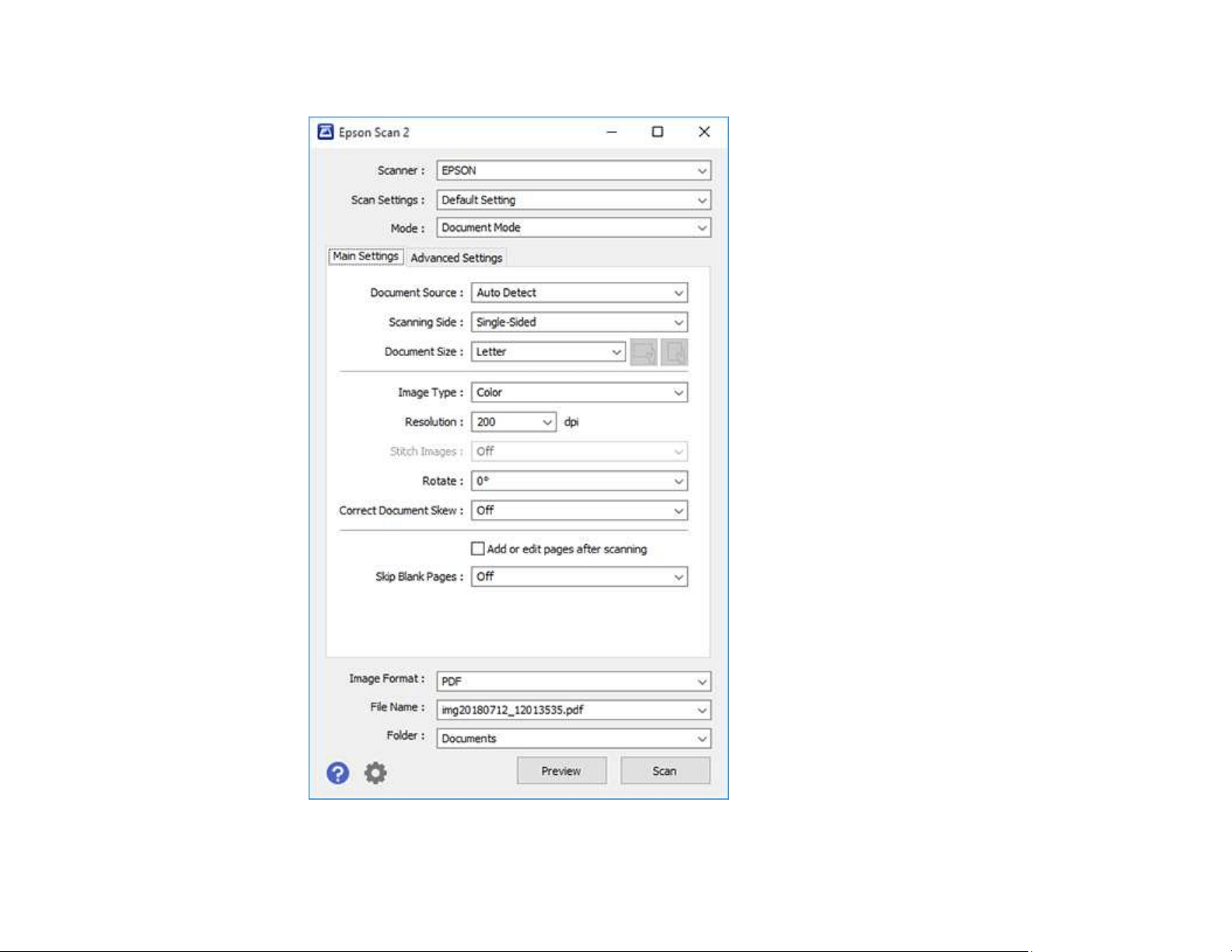Click the Mode label text
Image resolution: width=1232 pixels, height=952 pixels.
408,228
